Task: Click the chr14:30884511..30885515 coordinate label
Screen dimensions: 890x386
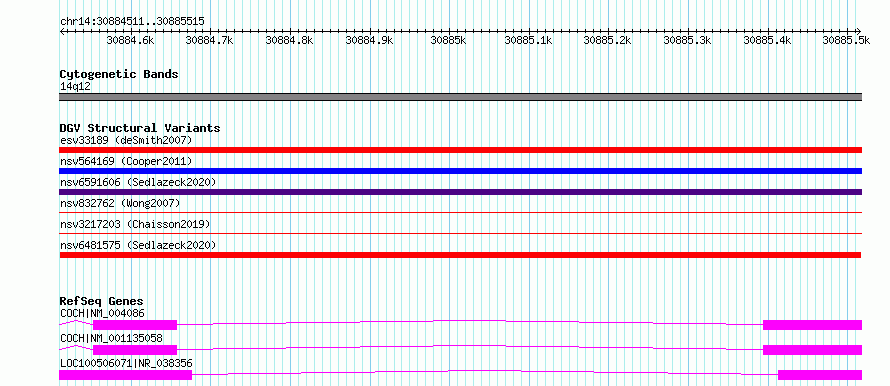Action: pos(132,22)
